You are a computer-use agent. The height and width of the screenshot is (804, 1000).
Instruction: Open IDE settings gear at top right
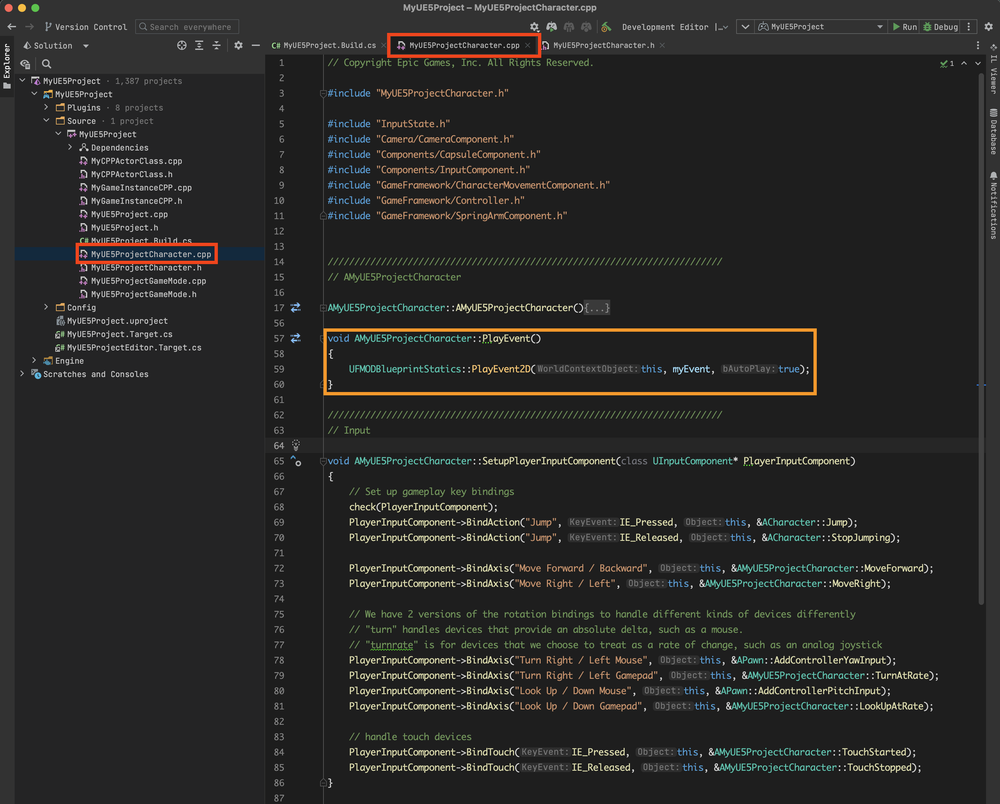click(989, 27)
